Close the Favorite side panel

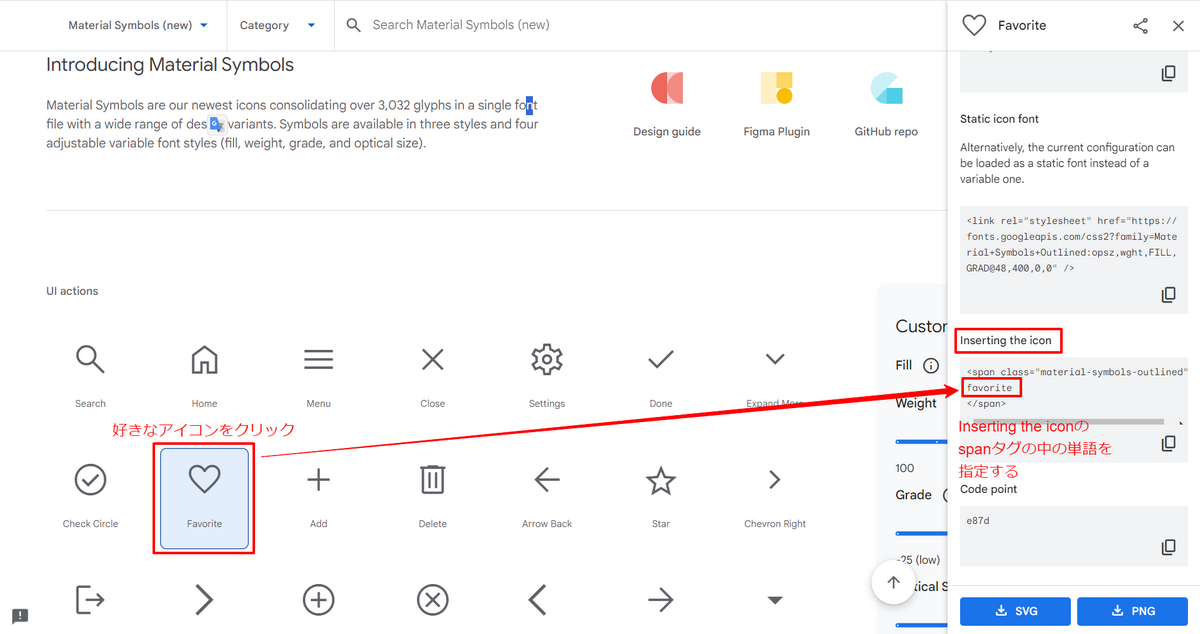pyautogui.click(x=1178, y=26)
